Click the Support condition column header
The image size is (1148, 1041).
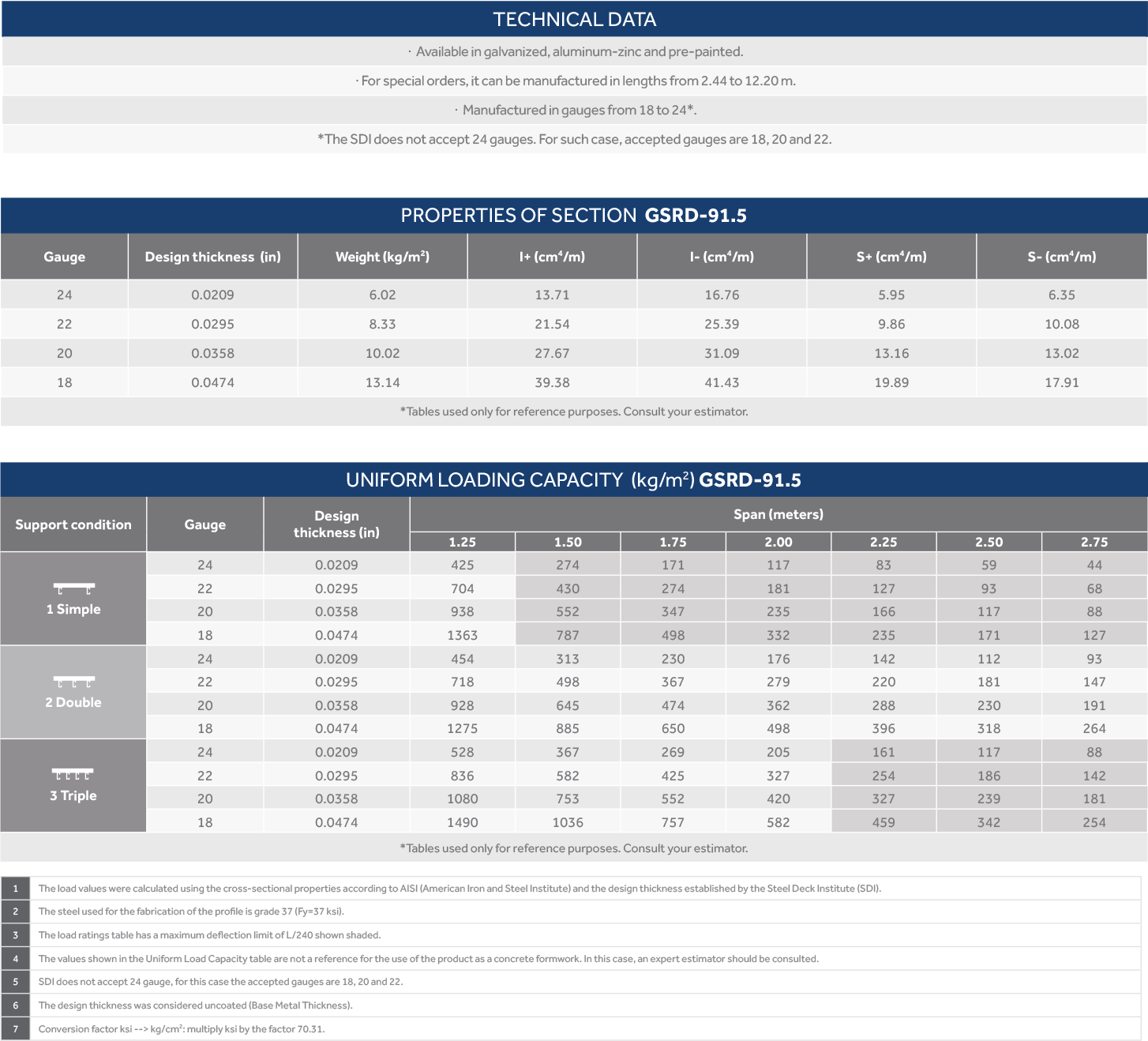73,524
